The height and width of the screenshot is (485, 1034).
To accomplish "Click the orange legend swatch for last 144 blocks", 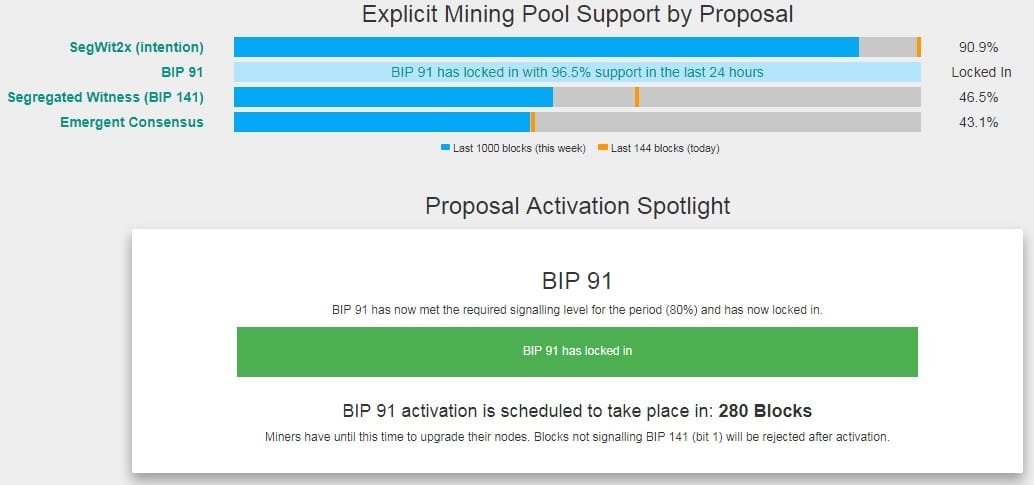I will coord(603,148).
